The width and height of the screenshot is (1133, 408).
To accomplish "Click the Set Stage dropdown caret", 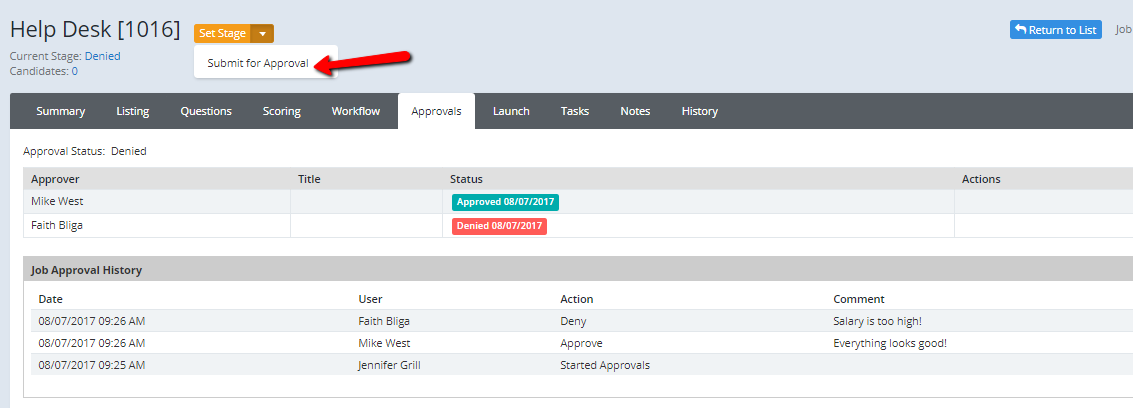I will tap(262, 34).
